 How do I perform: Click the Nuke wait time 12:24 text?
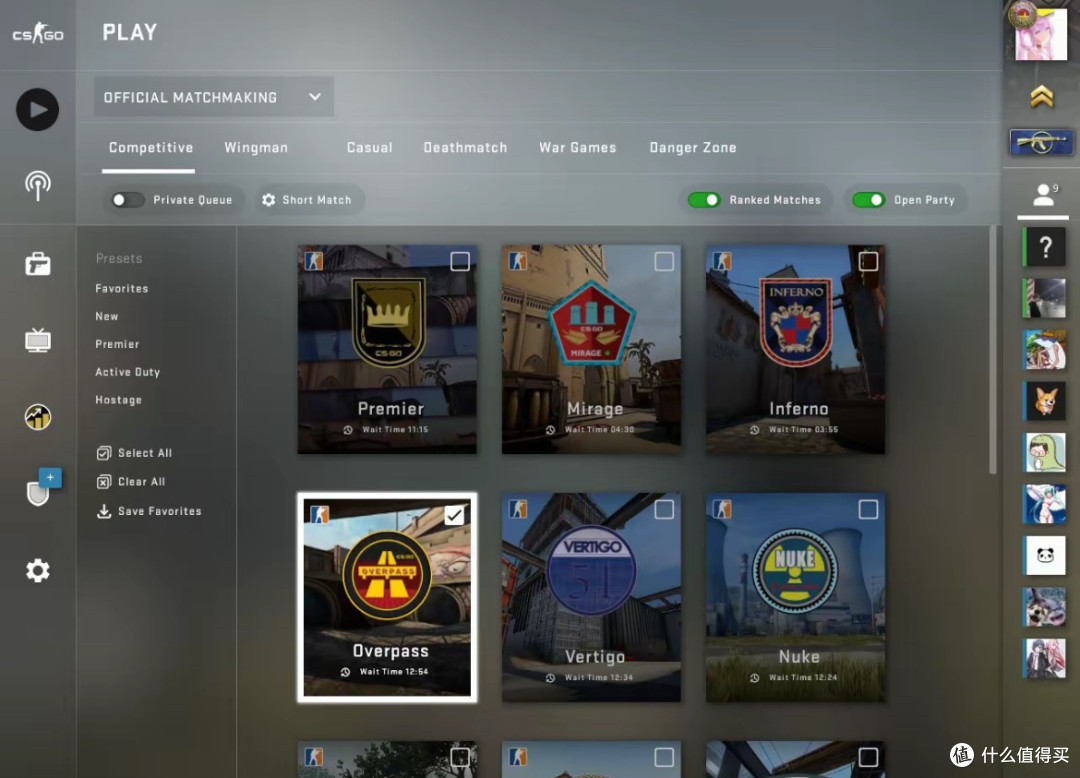[x=802, y=677]
